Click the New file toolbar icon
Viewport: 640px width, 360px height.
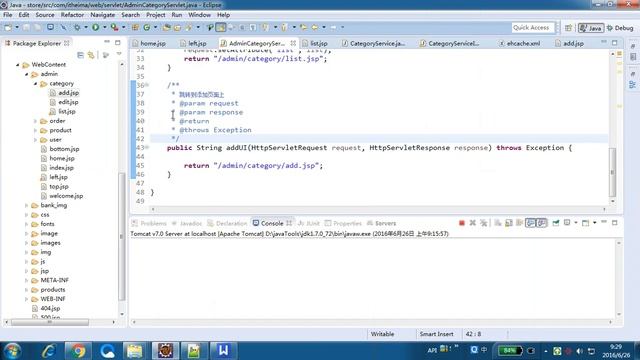pyautogui.click(x=8, y=27)
